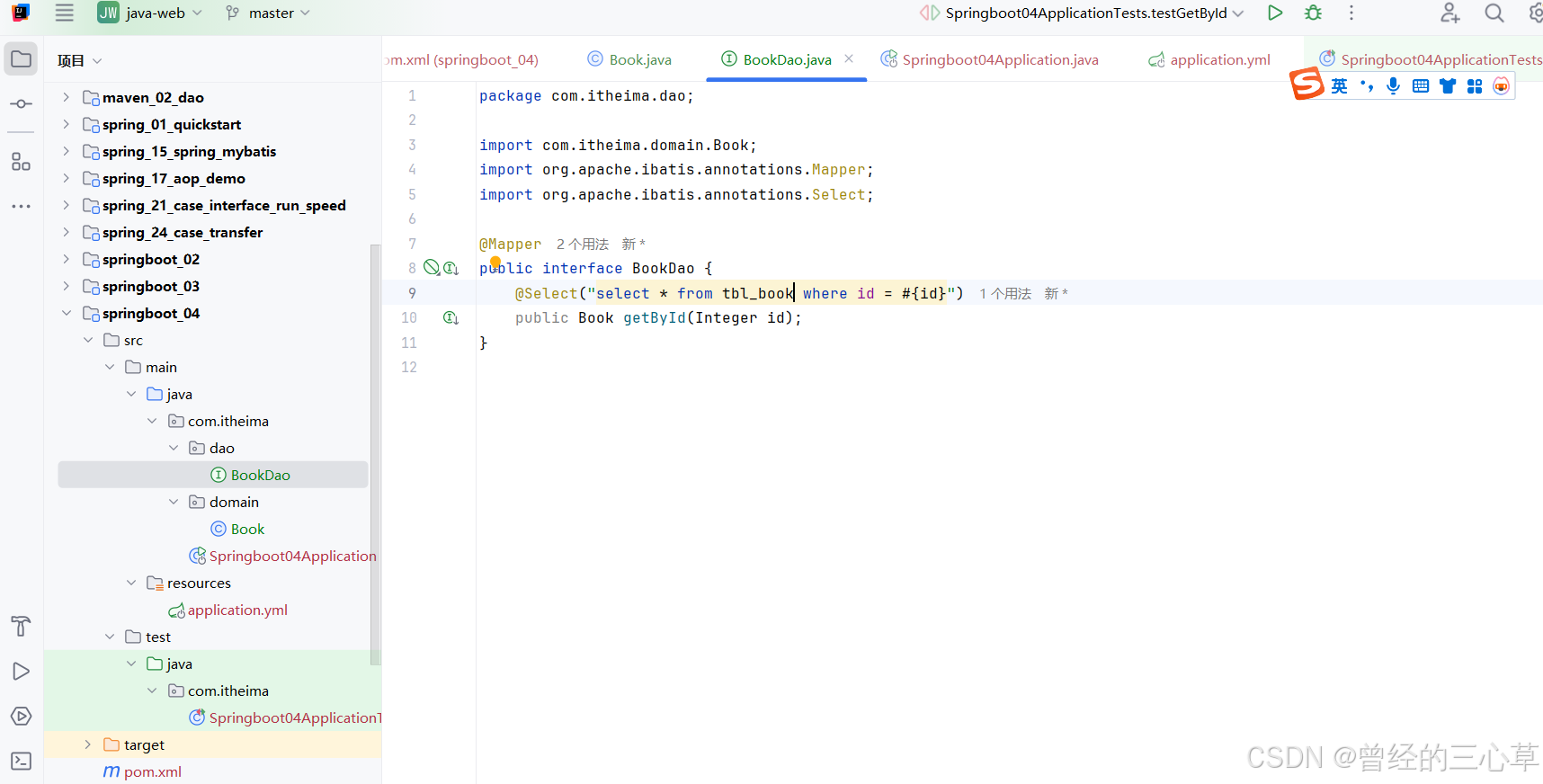Viewport: 1543px width, 784px height.
Task: Expand the springboot_02 module
Action: tap(66, 259)
